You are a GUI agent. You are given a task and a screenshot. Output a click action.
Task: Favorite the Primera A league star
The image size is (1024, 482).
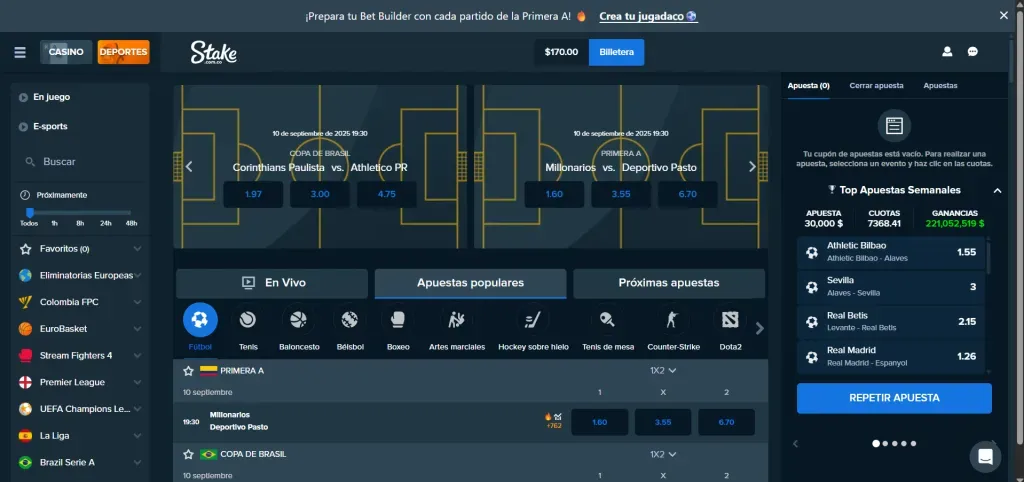pyautogui.click(x=188, y=370)
